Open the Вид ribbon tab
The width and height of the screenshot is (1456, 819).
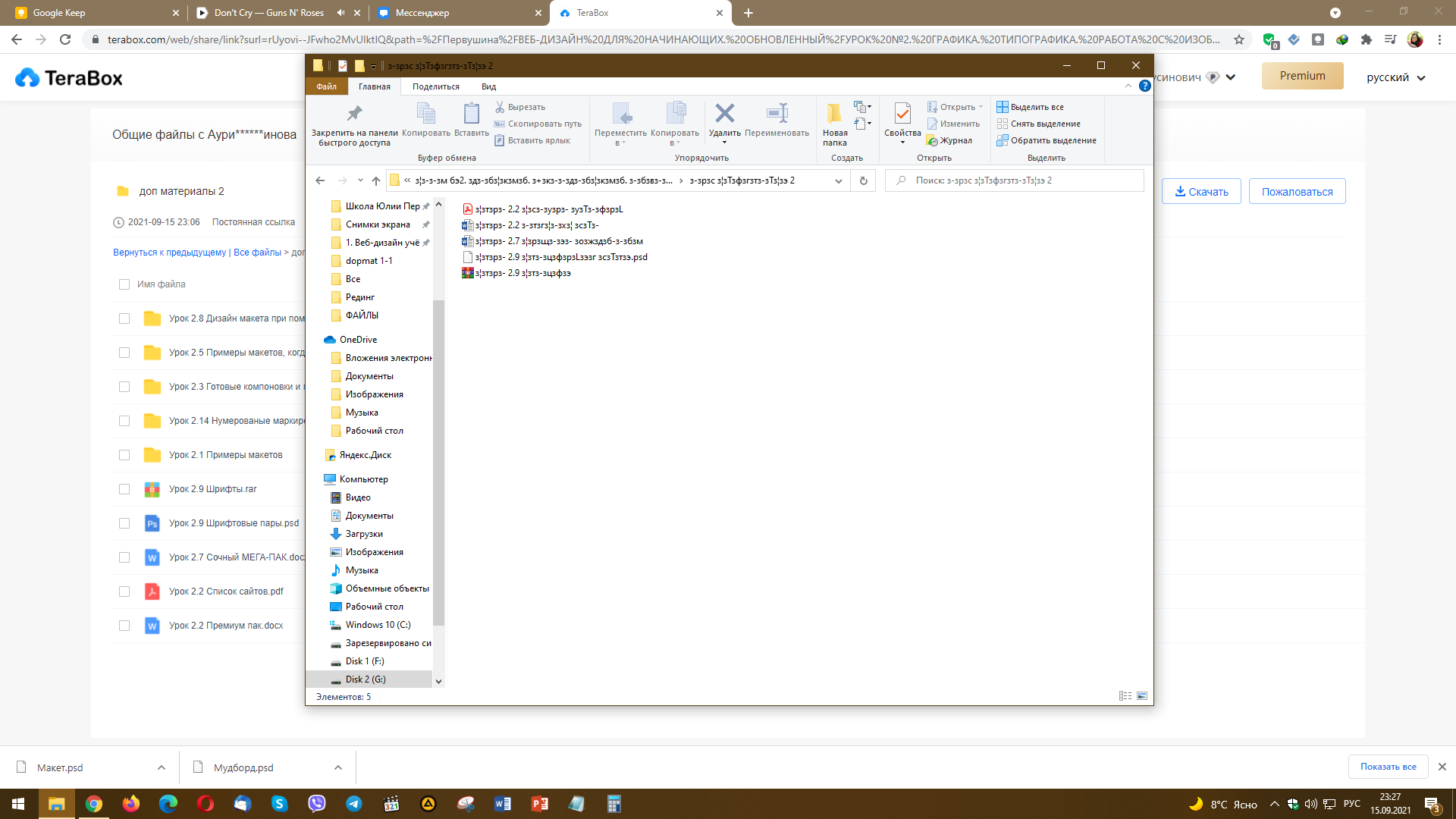click(488, 86)
